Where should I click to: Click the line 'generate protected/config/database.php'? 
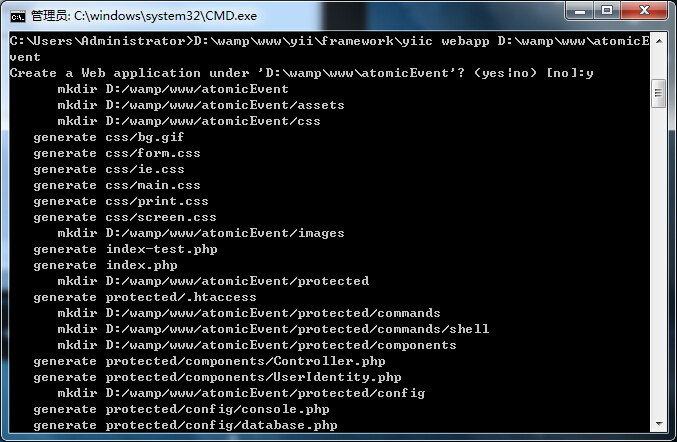[x=185, y=425]
